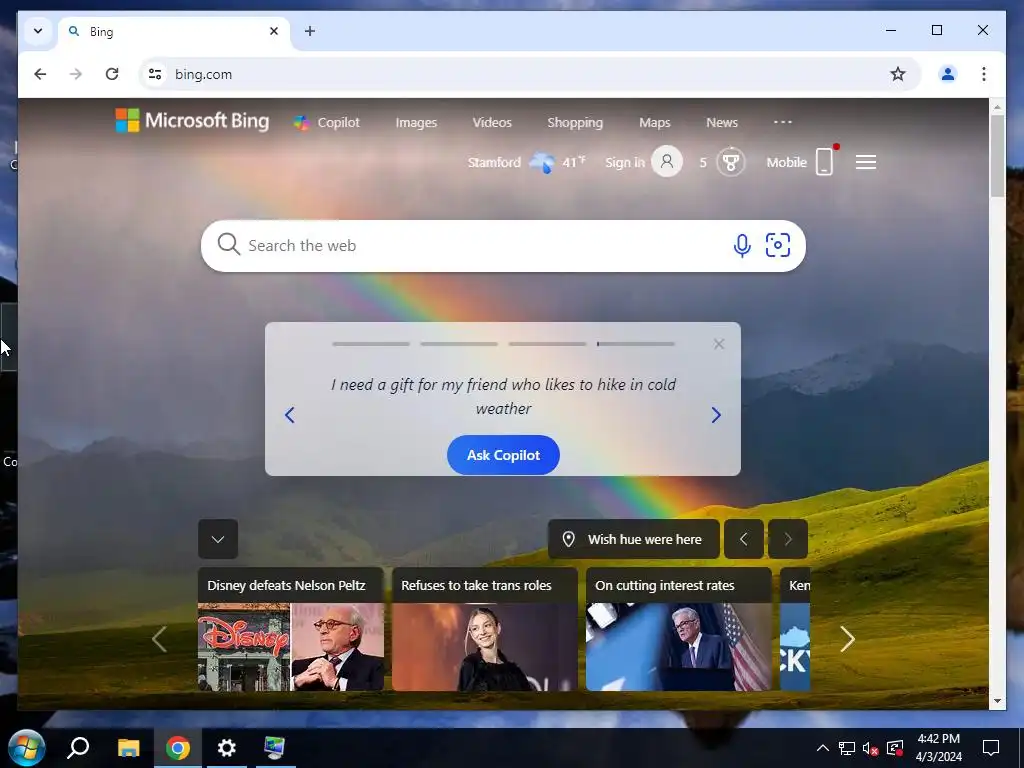Open Settings gear on taskbar
This screenshot has height=768, width=1024.
click(x=227, y=748)
